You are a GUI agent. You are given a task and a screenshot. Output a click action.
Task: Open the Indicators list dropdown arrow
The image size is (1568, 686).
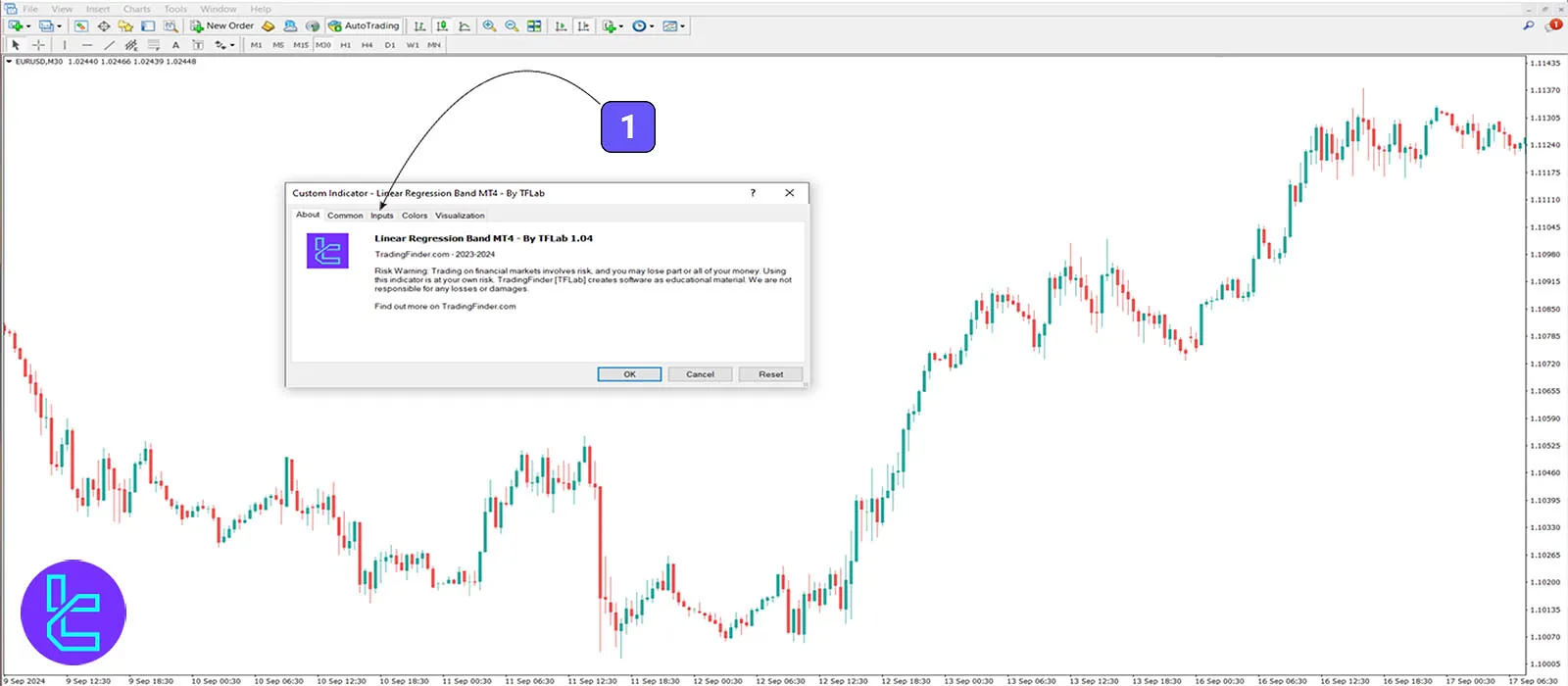[621, 26]
